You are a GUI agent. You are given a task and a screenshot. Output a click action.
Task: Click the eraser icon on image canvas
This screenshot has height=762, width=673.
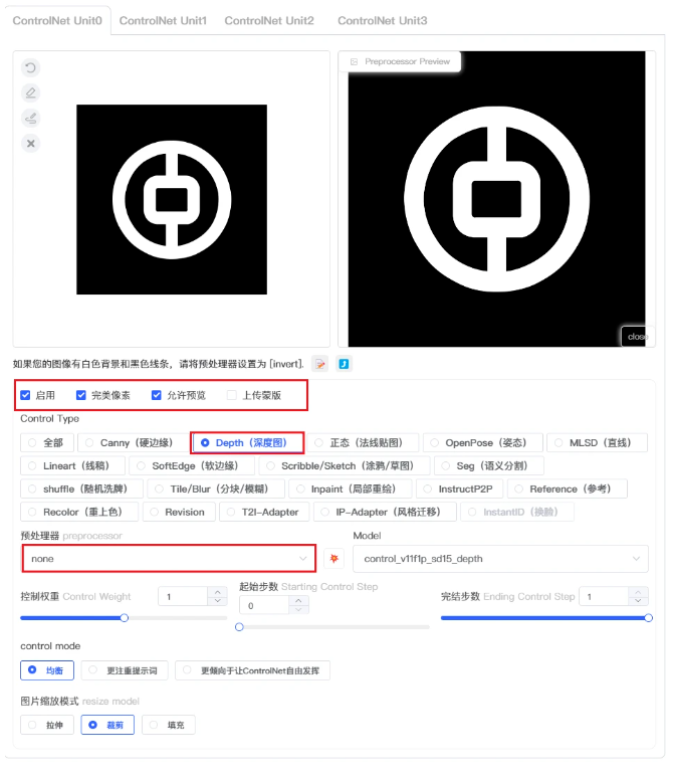tap(31, 118)
